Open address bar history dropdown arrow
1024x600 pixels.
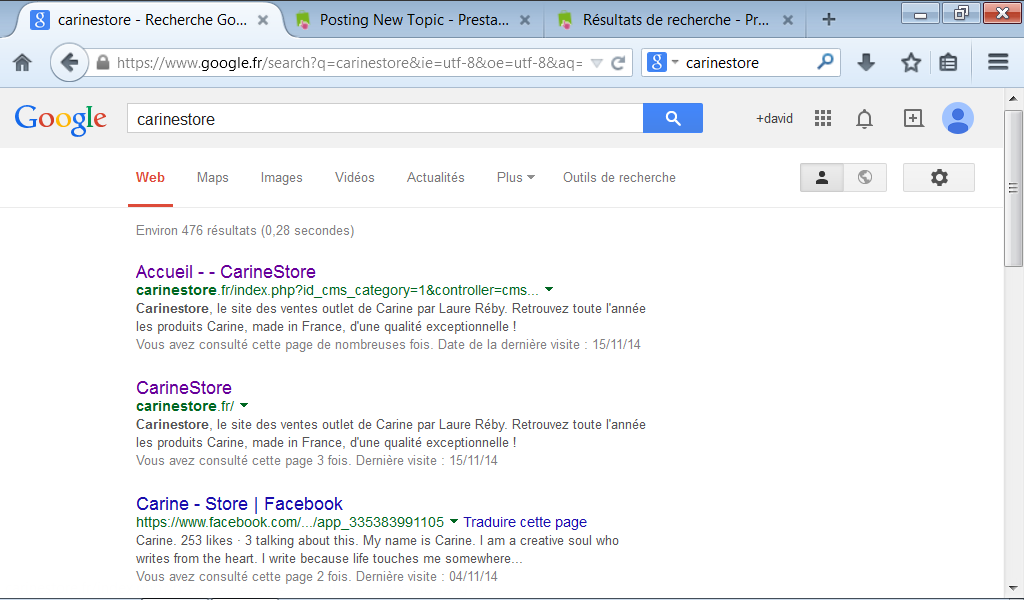click(x=596, y=63)
